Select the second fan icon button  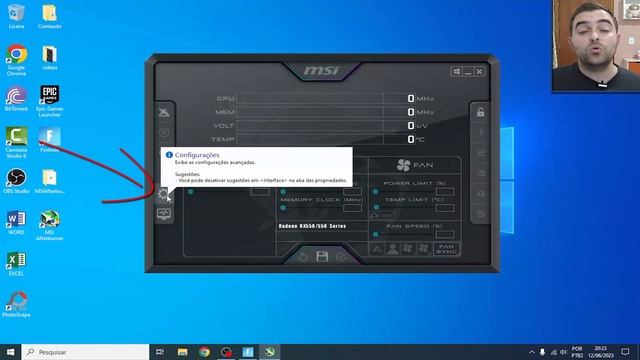click(x=424, y=249)
